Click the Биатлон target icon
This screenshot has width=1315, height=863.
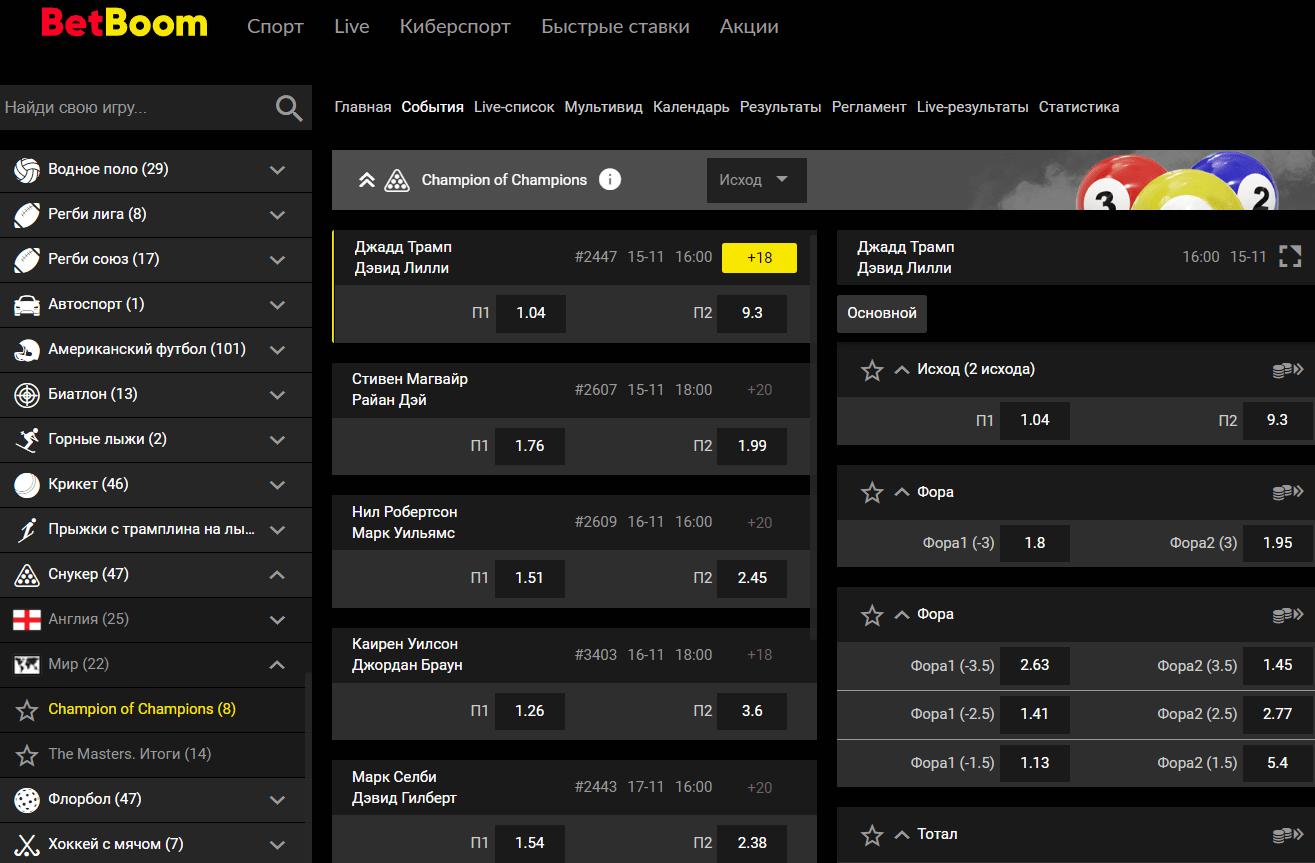click(27, 395)
